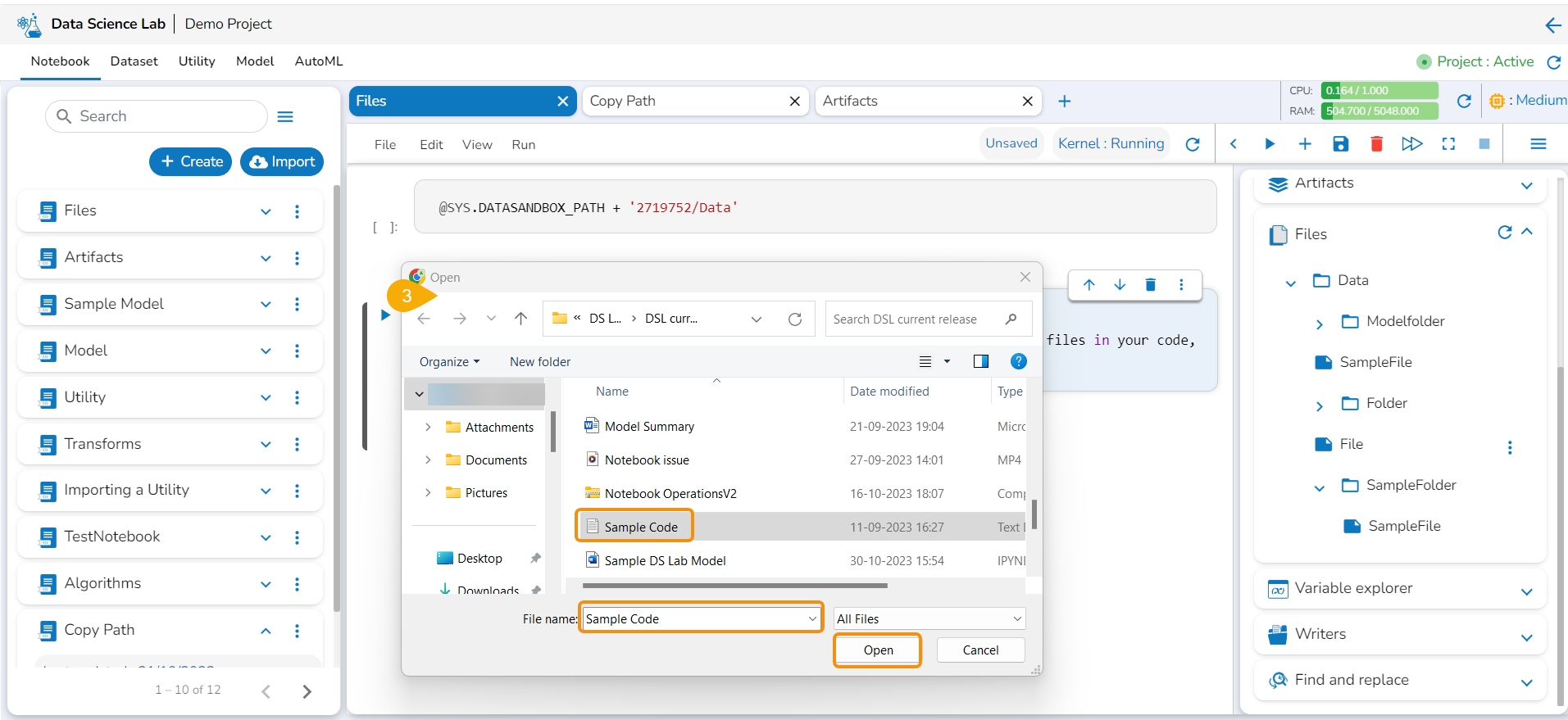Expand the Modelfolder tree node
Image resolution: width=1568 pixels, height=720 pixels.
[1319, 323]
